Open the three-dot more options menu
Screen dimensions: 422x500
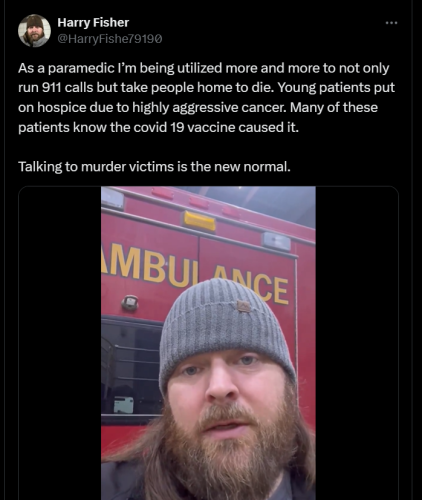(391, 23)
